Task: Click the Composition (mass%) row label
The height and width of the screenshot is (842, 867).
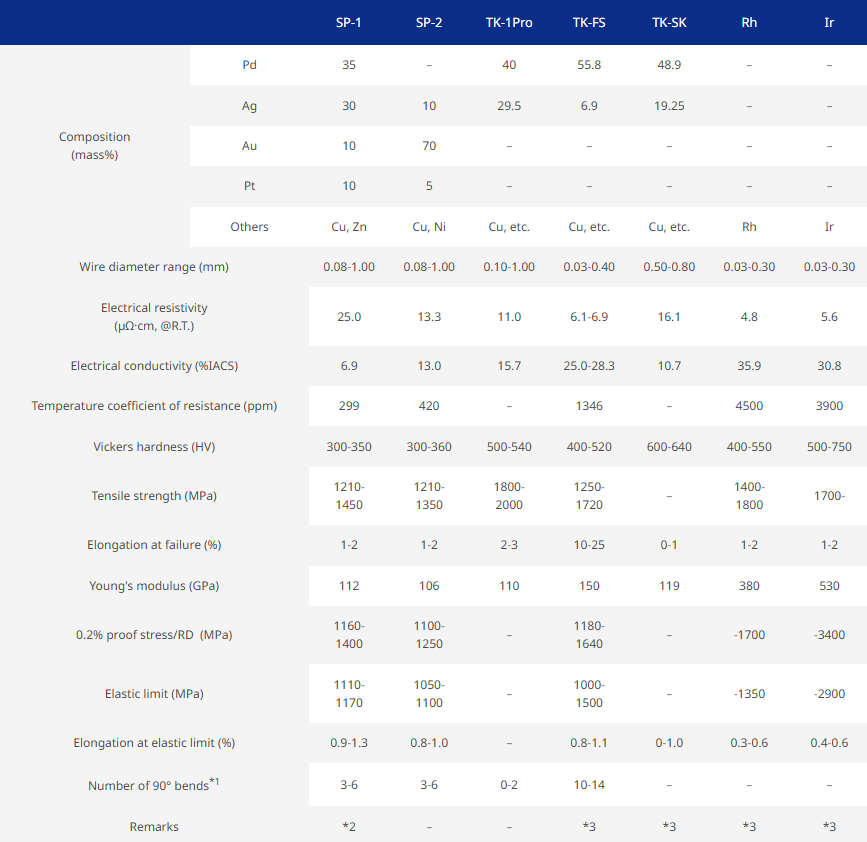Action: tap(94, 146)
